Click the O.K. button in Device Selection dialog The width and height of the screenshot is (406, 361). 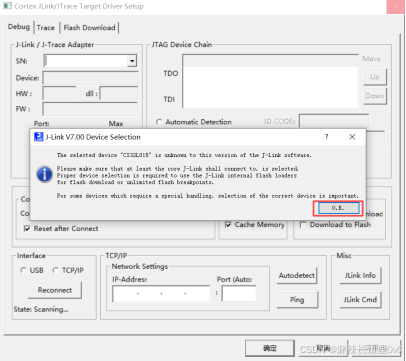(339, 208)
